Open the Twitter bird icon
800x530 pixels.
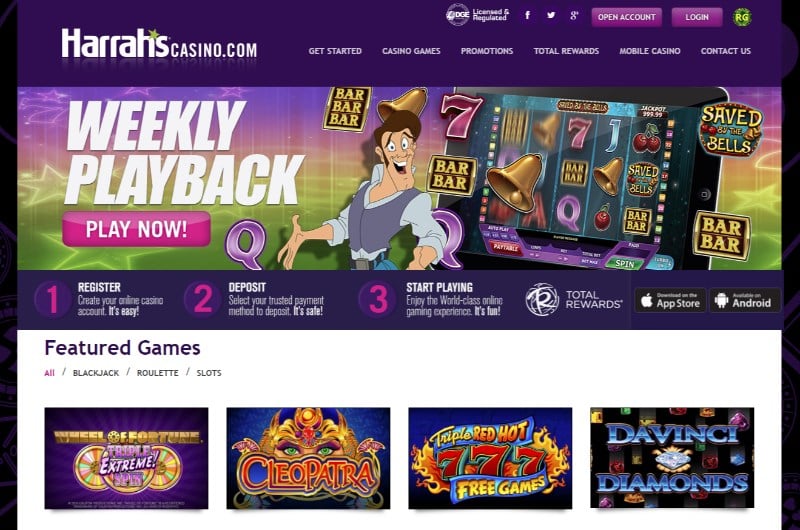pyautogui.click(x=551, y=15)
